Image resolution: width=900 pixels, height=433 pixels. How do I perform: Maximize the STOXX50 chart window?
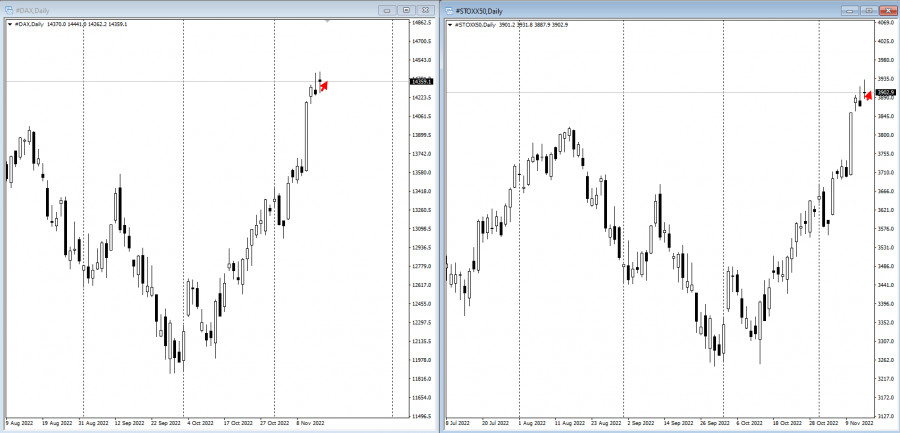(867, 10)
